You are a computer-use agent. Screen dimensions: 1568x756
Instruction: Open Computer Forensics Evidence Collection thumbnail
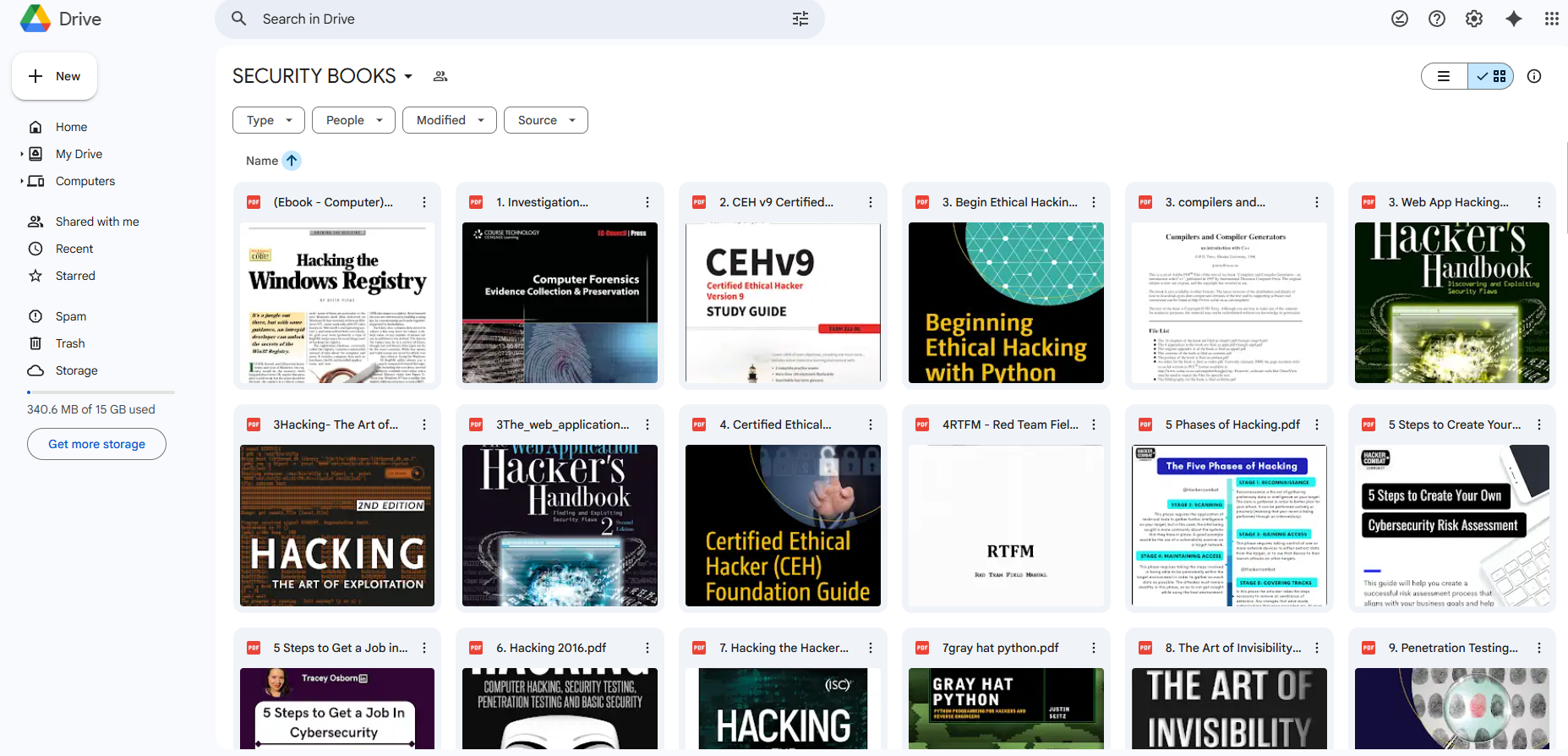coord(560,303)
